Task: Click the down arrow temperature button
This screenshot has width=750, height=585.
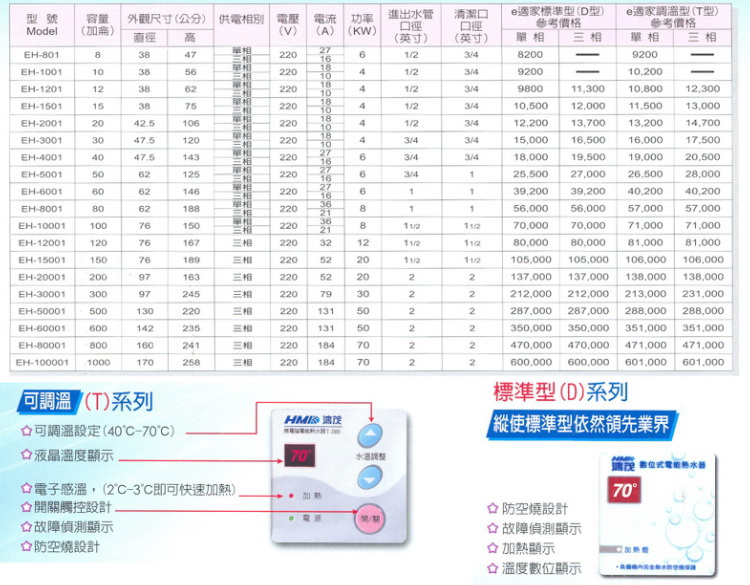Action: pos(370,477)
